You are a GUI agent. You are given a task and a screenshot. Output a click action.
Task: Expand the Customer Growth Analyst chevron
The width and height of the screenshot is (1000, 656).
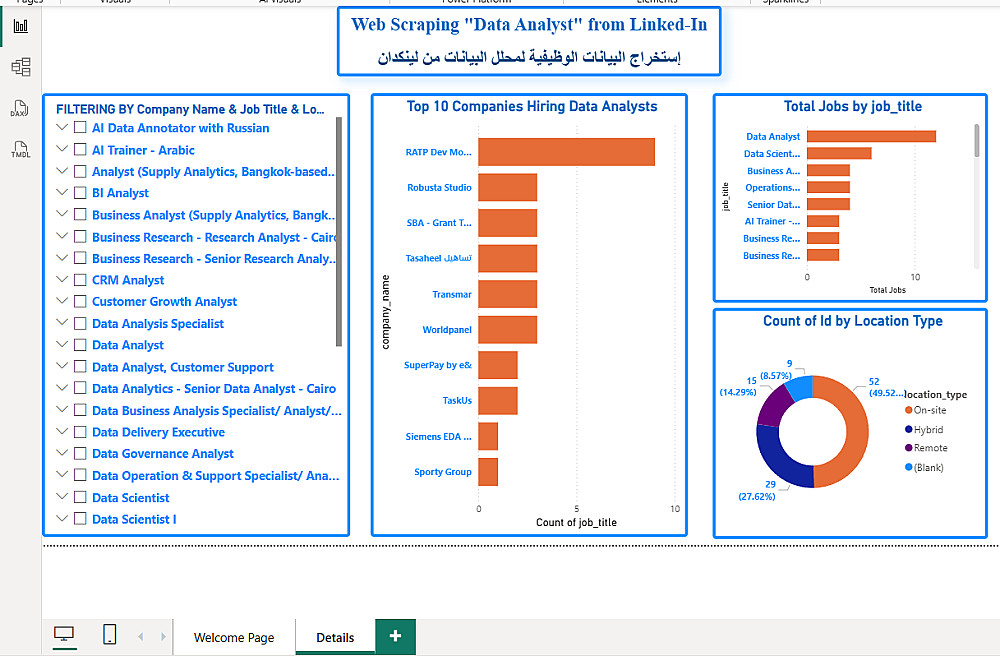click(62, 301)
